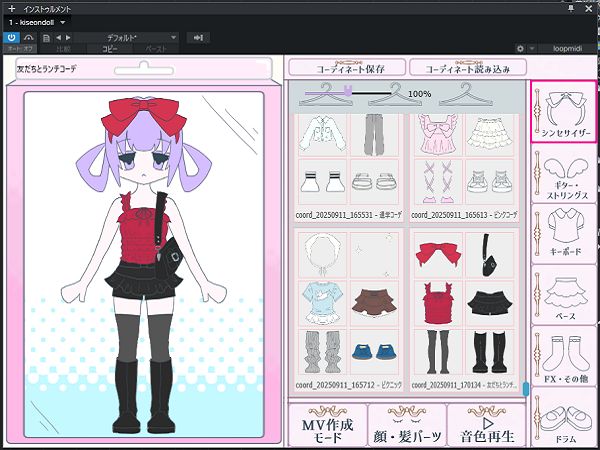This screenshot has height=450, width=600.
Task: Select the white frilled skirt thumbnail
Action: click(x=490, y=134)
